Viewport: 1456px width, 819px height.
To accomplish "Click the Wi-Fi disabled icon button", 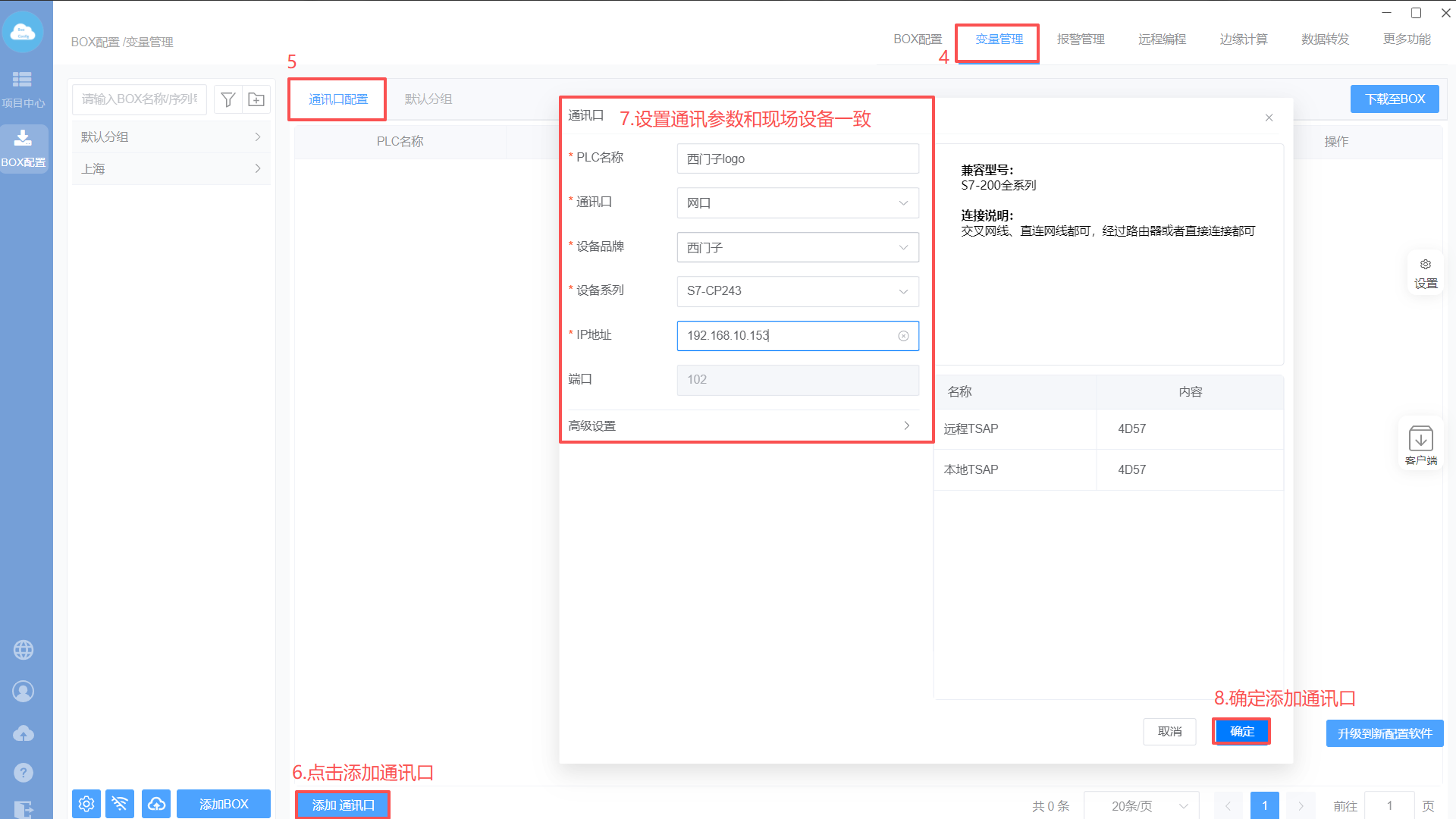I will (x=120, y=804).
